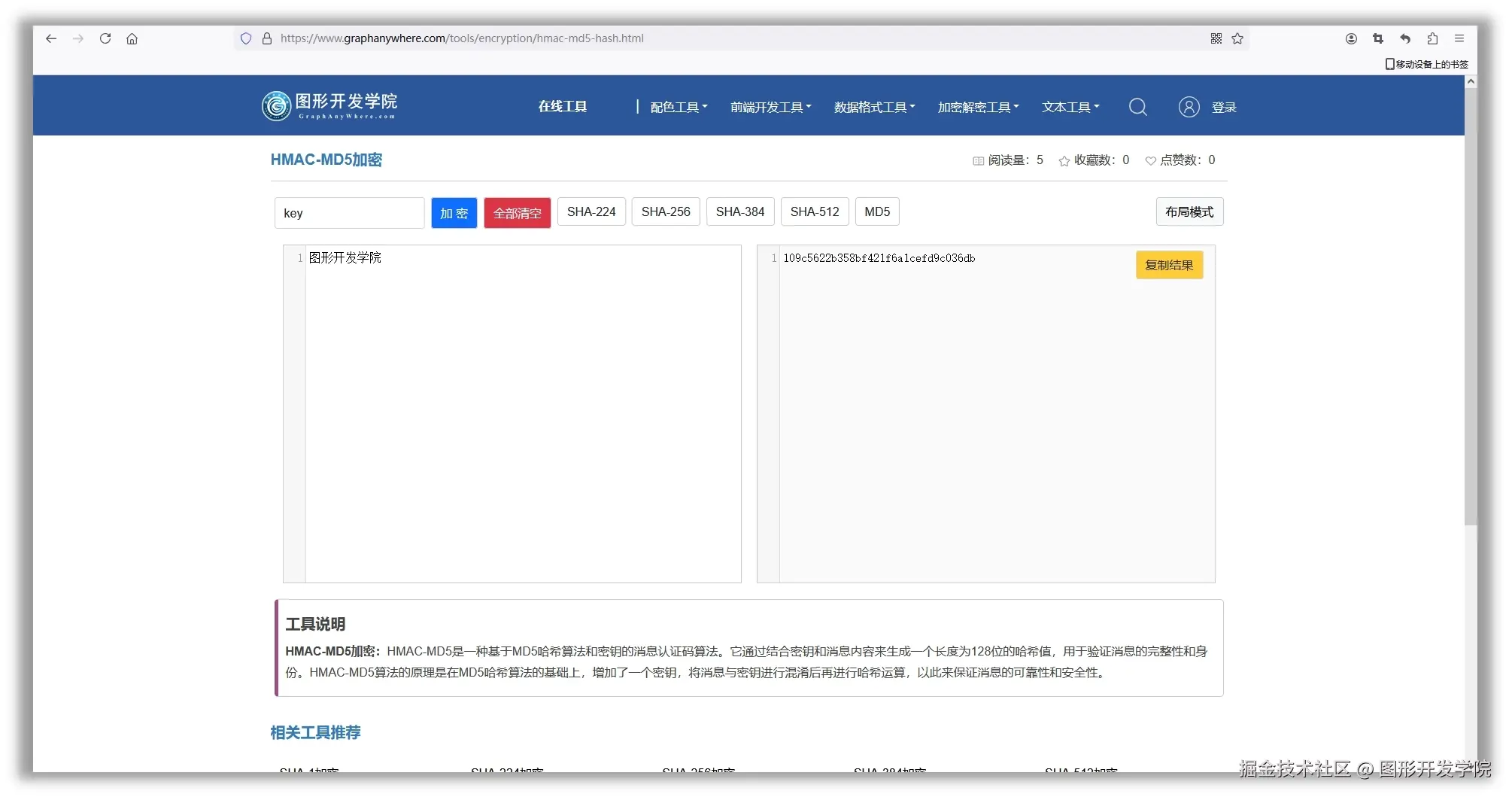Image resolution: width=1512 pixels, height=800 pixels.
Task: Click the user account avatar icon before 登录
Action: [1188, 106]
